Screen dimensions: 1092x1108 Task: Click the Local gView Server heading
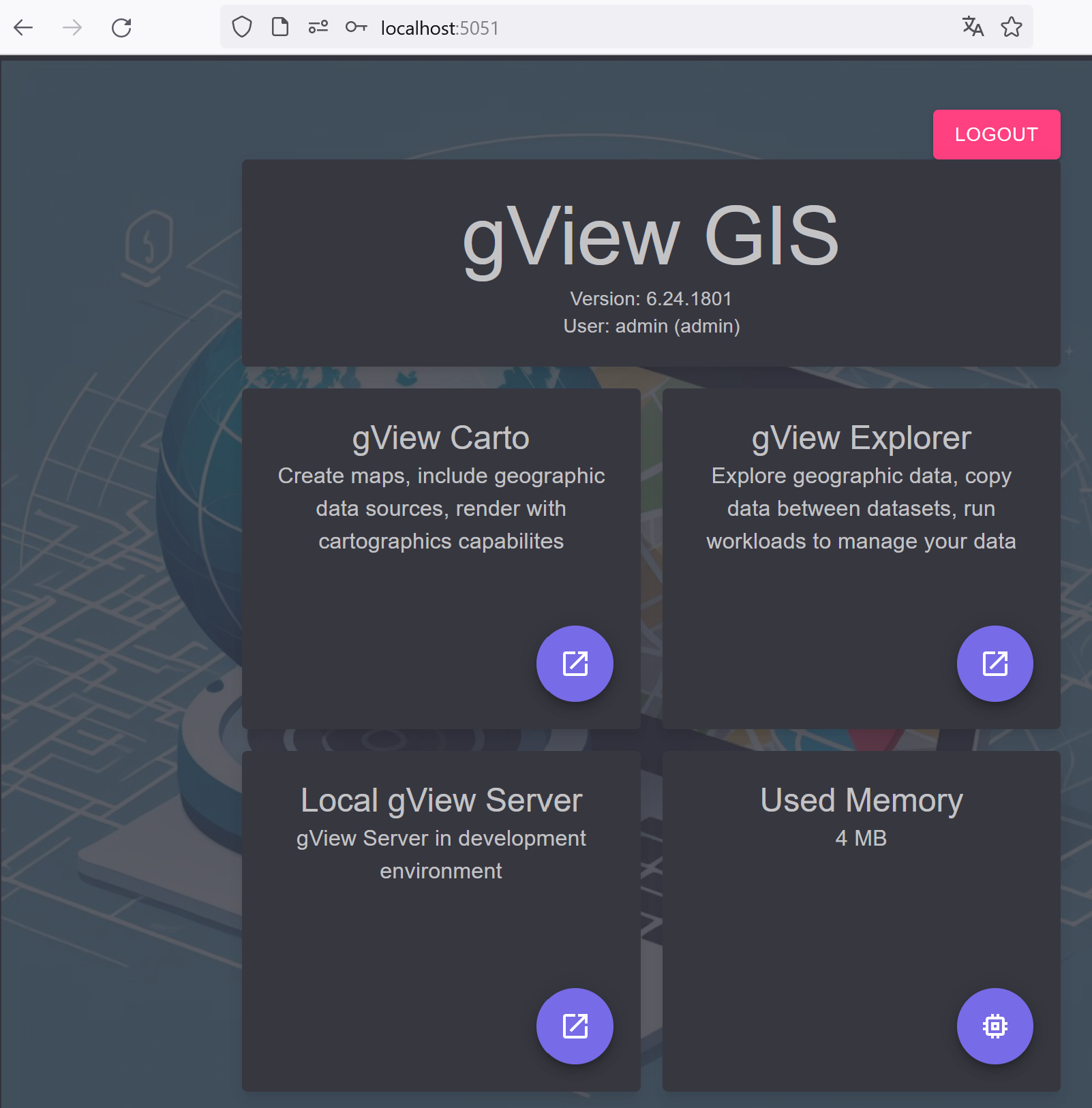click(441, 800)
